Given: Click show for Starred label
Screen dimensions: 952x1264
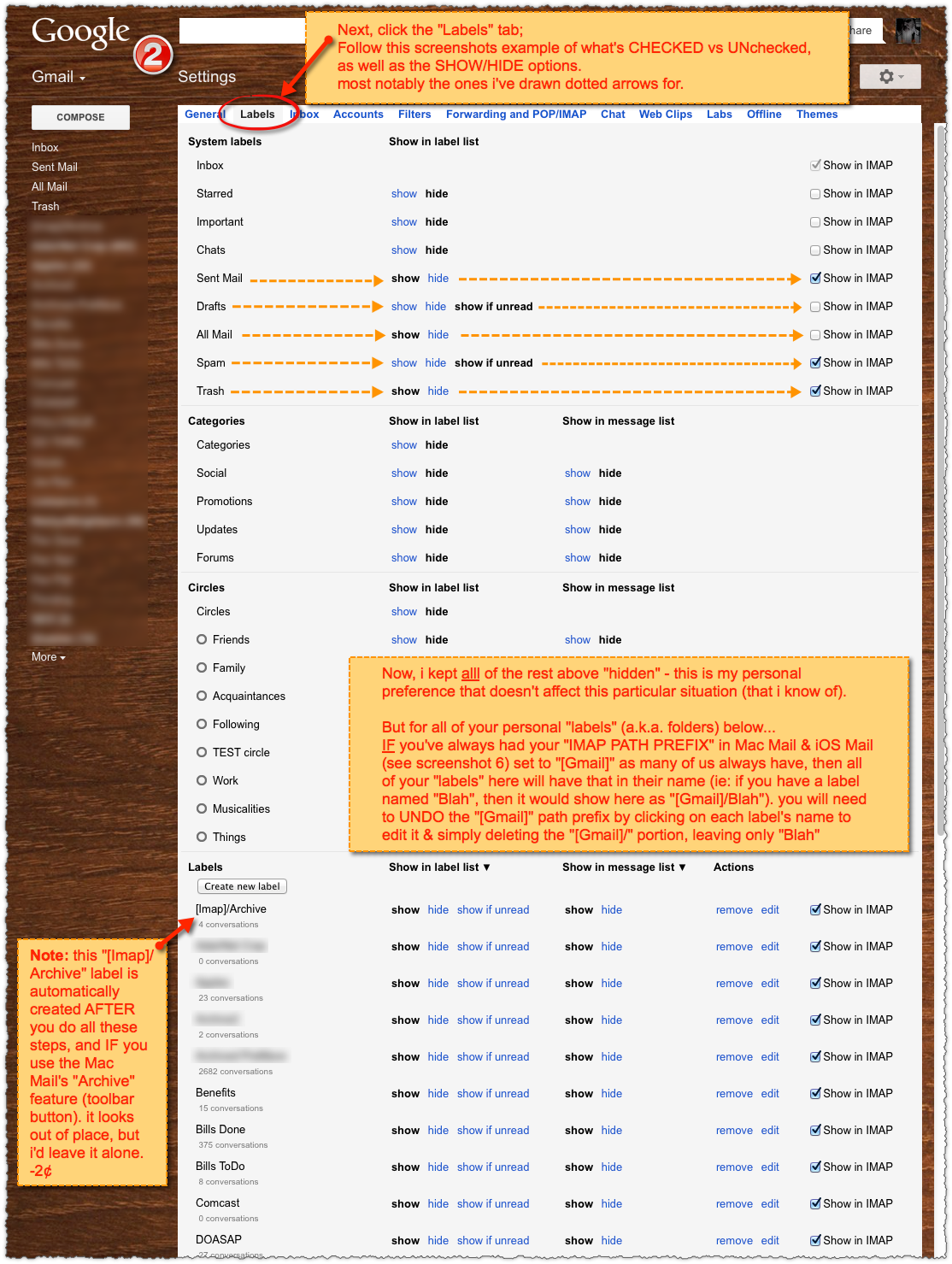Looking at the screenshot, I should click(x=404, y=194).
